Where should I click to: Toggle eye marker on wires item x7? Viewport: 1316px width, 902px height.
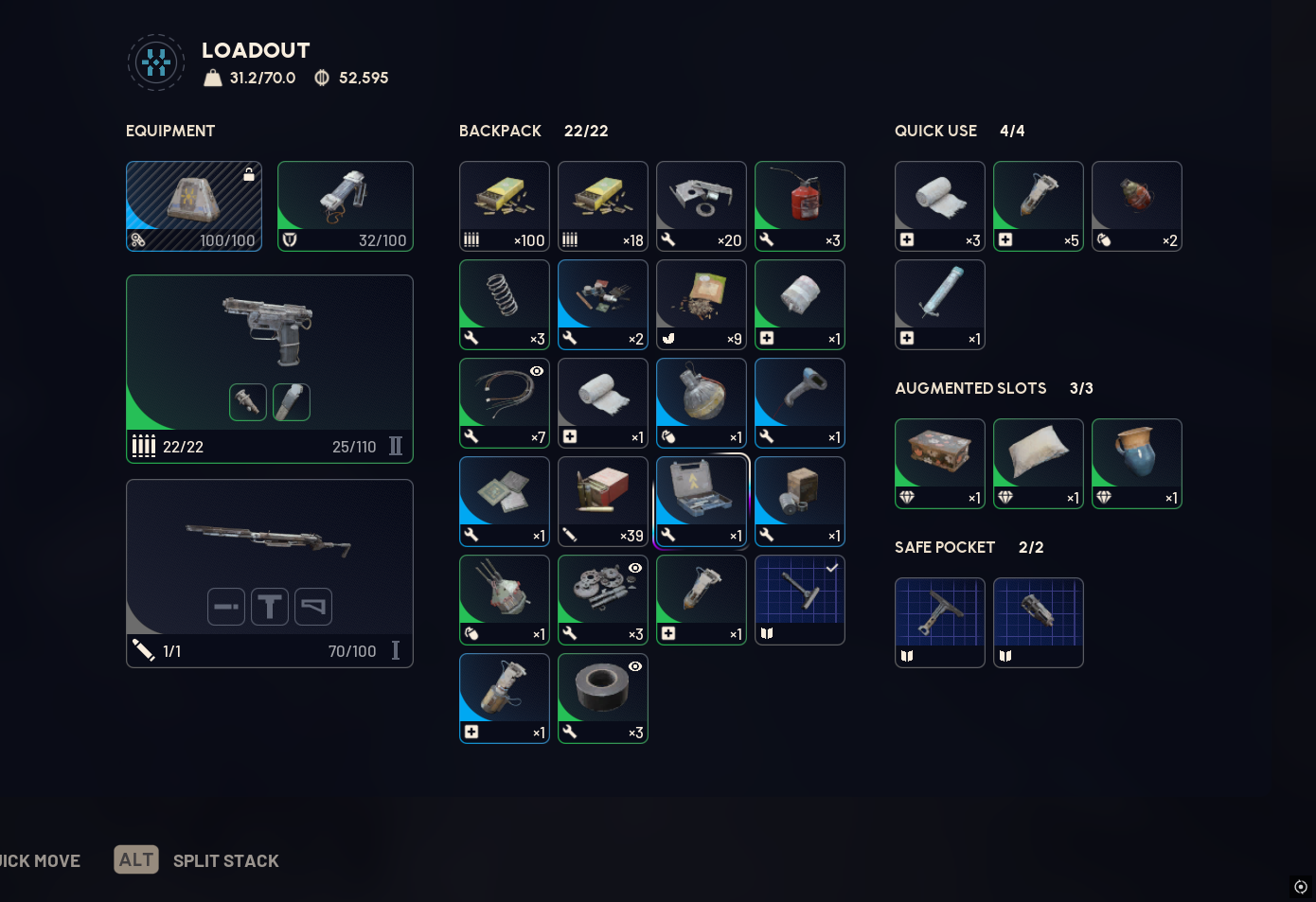tap(537, 371)
